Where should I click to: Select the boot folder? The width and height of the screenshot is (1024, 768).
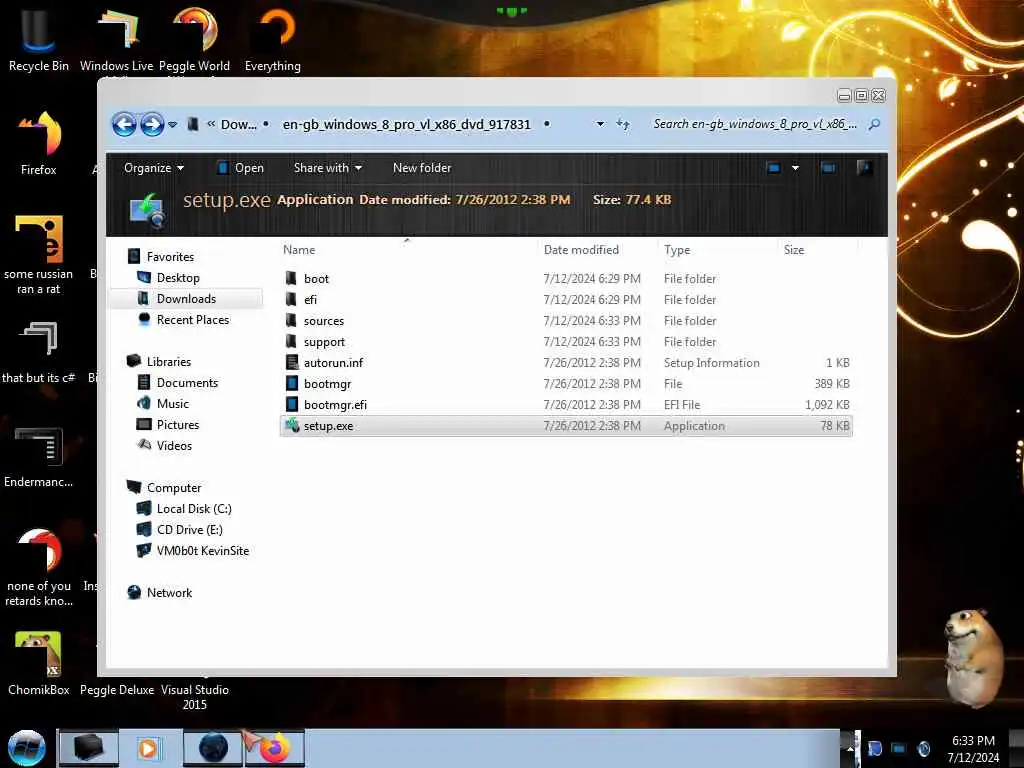(x=566, y=278)
